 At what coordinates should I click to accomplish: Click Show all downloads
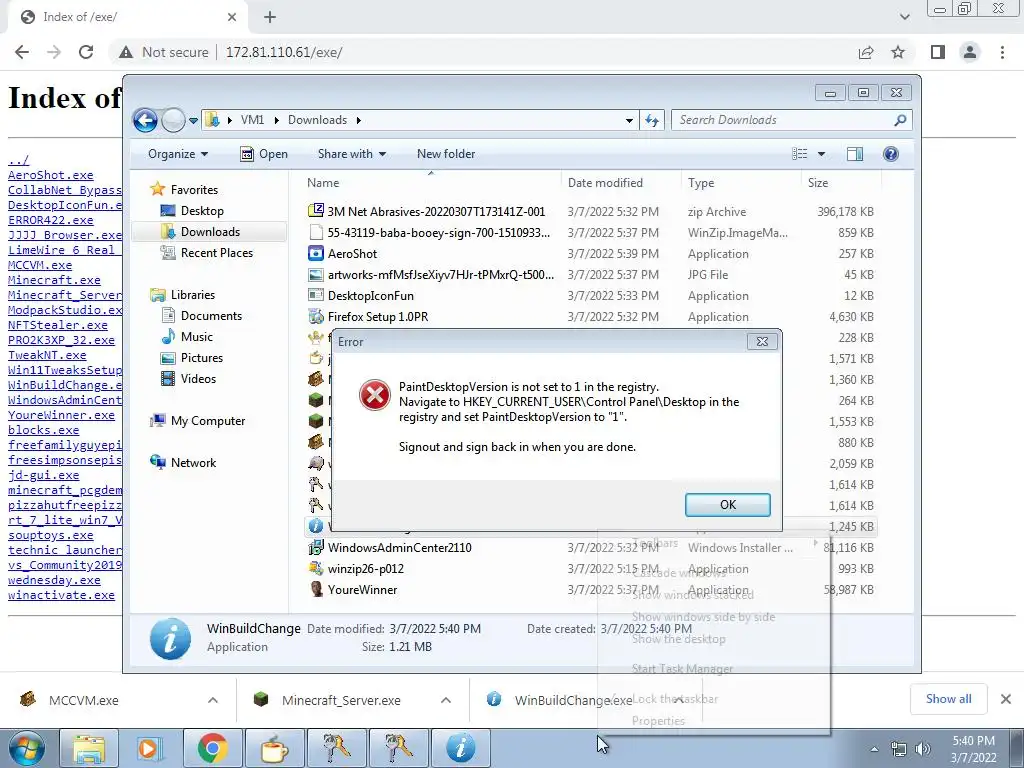click(x=948, y=699)
